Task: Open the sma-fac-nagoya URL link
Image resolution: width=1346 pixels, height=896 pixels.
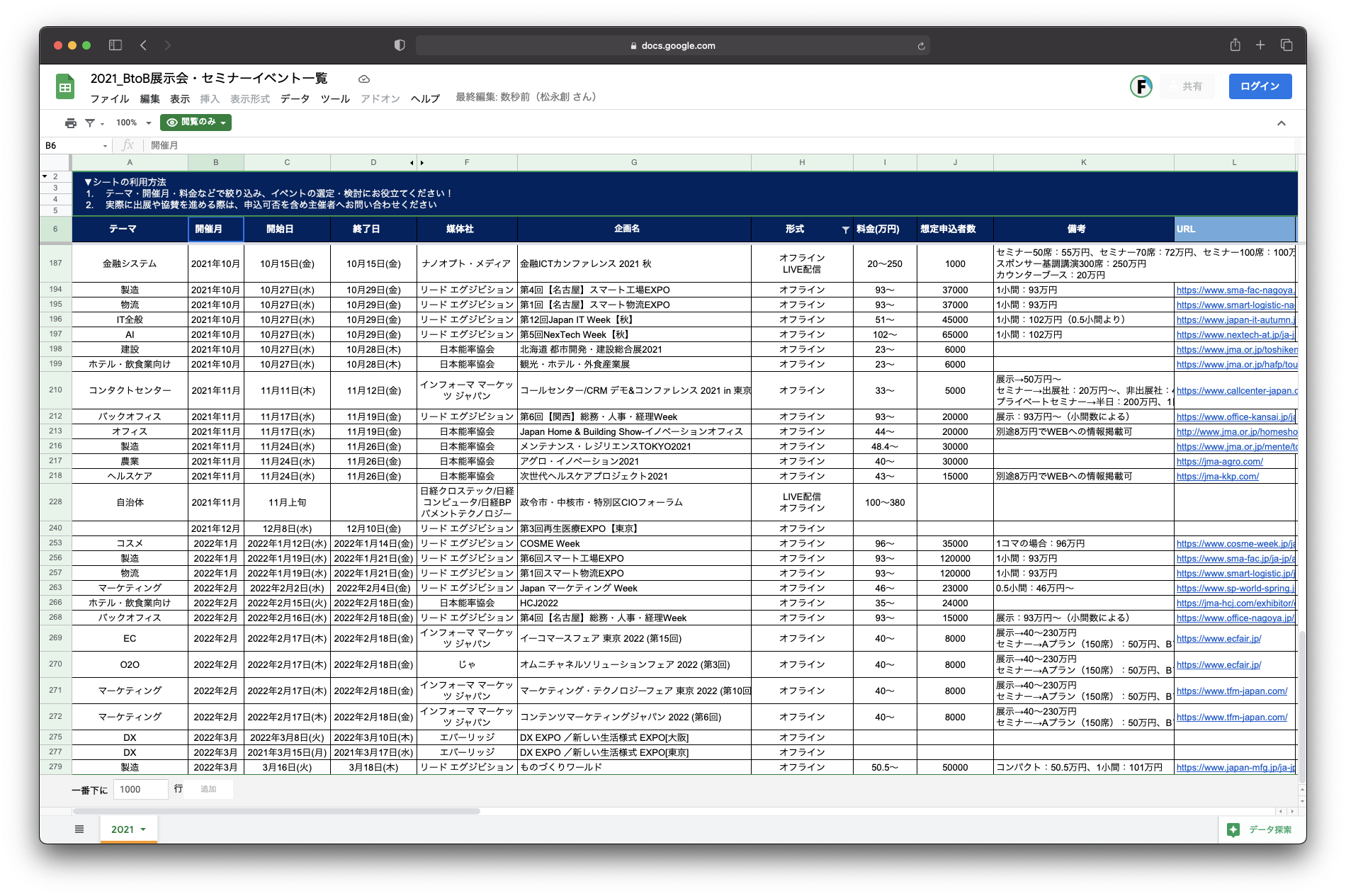Action: point(1235,290)
